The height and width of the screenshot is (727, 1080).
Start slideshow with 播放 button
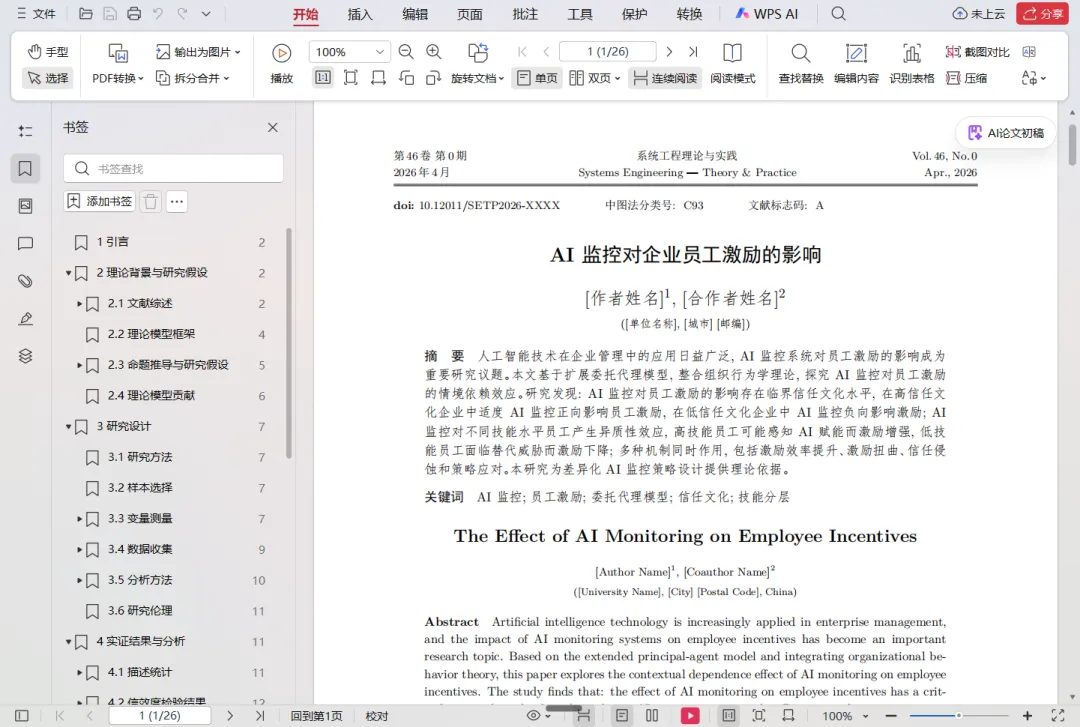282,64
